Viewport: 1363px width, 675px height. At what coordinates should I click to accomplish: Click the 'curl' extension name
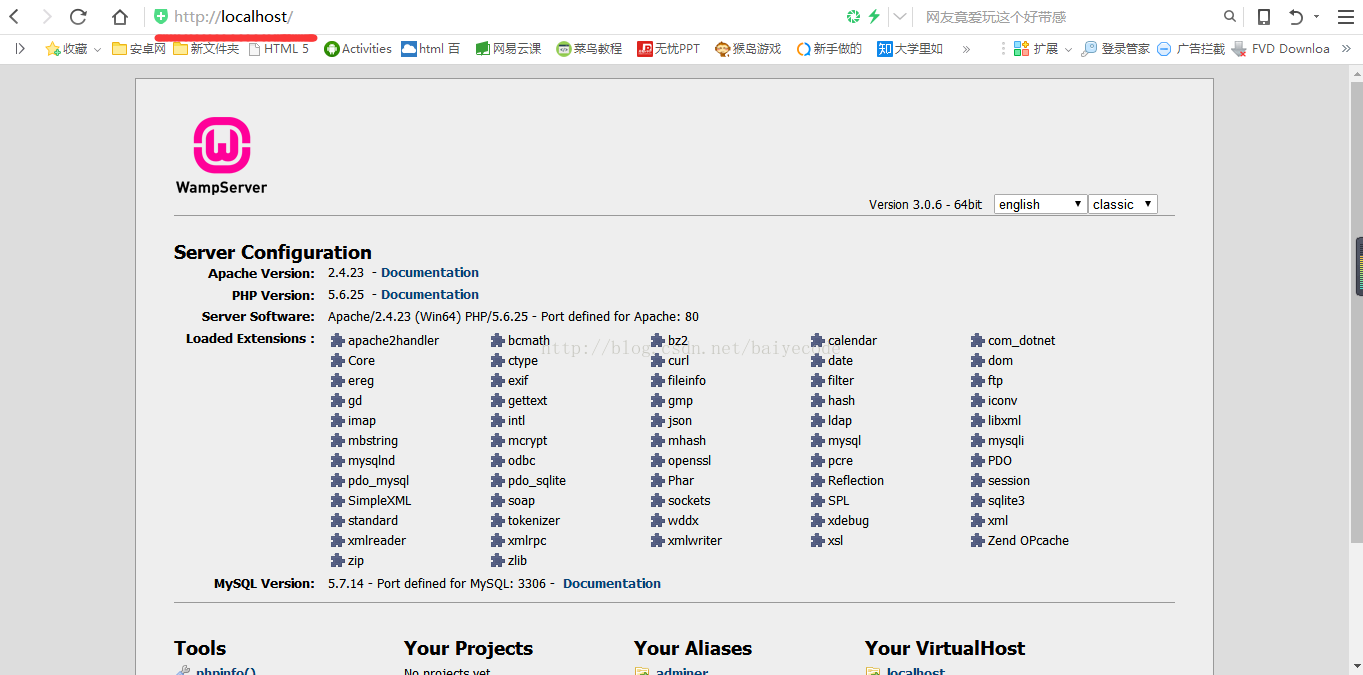point(678,360)
